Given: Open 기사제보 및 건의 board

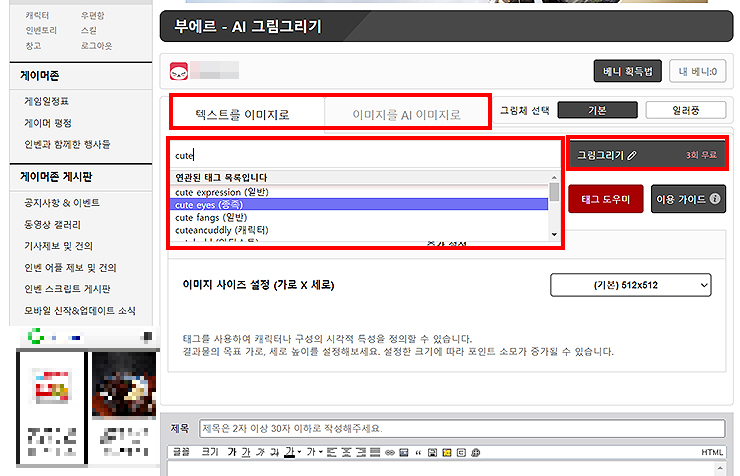Looking at the screenshot, I should 59,245.
